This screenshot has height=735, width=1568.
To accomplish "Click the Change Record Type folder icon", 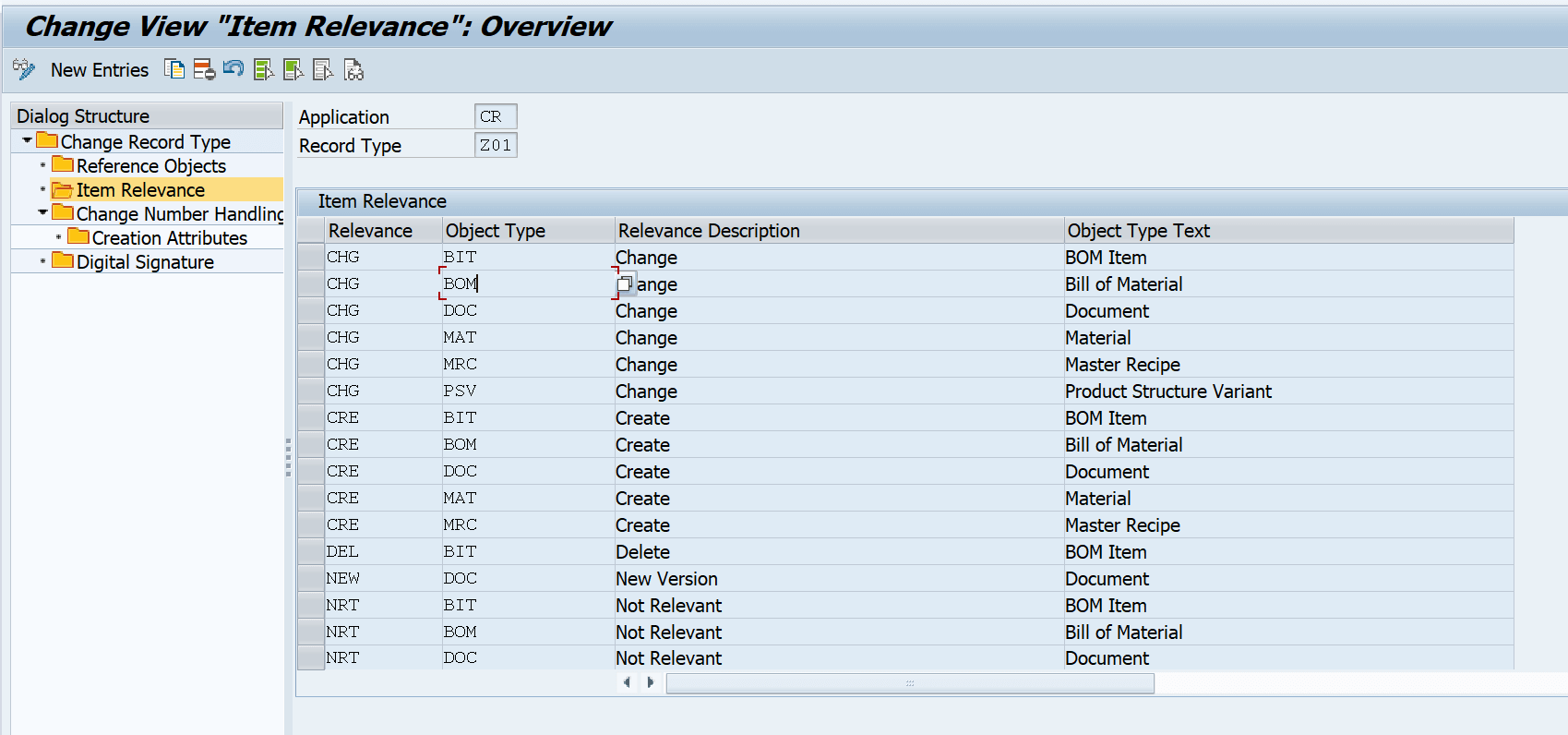I will 47,140.
